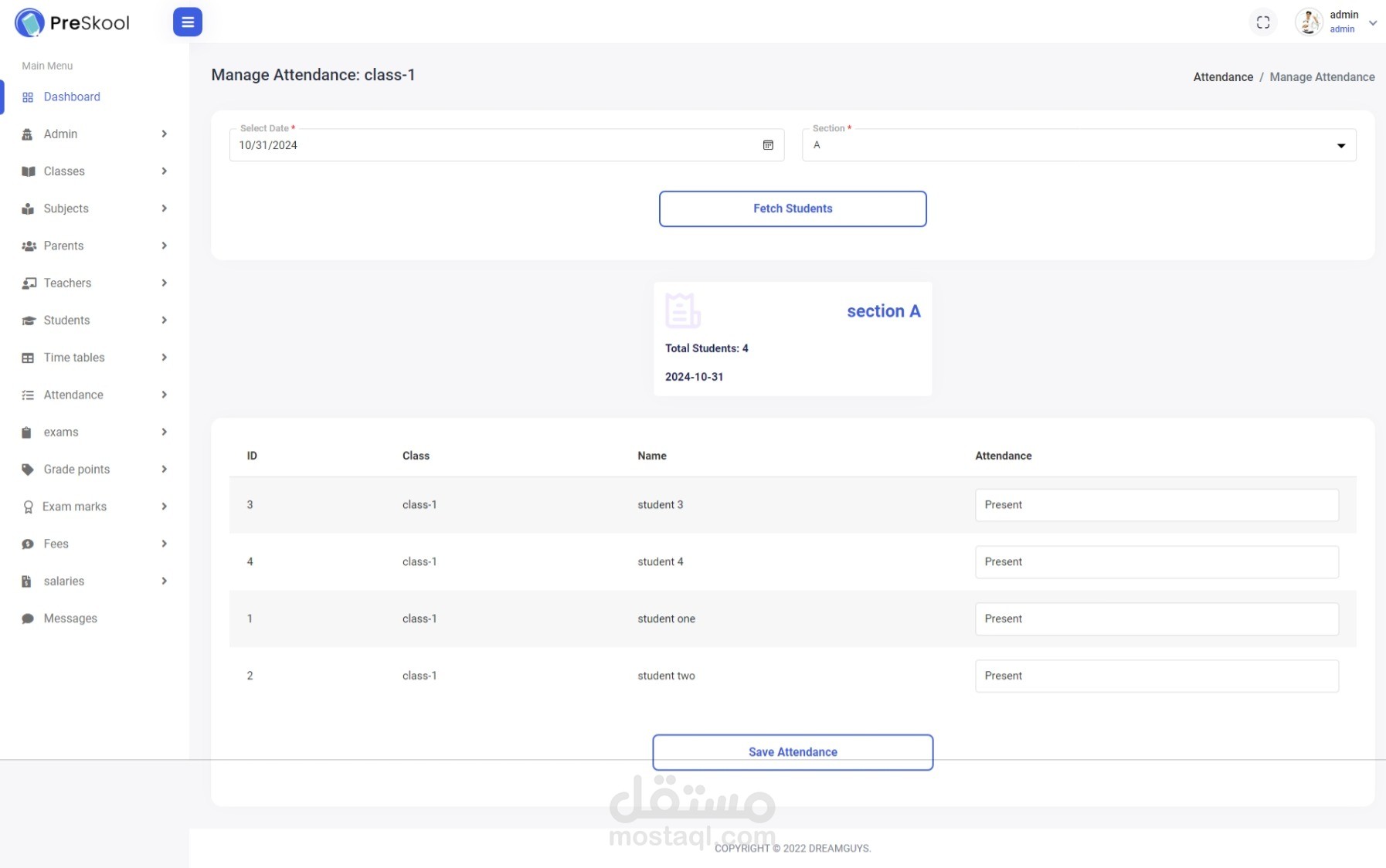Expand the Students submenu chevron
Viewport: 1386px width, 868px height.
[164, 320]
